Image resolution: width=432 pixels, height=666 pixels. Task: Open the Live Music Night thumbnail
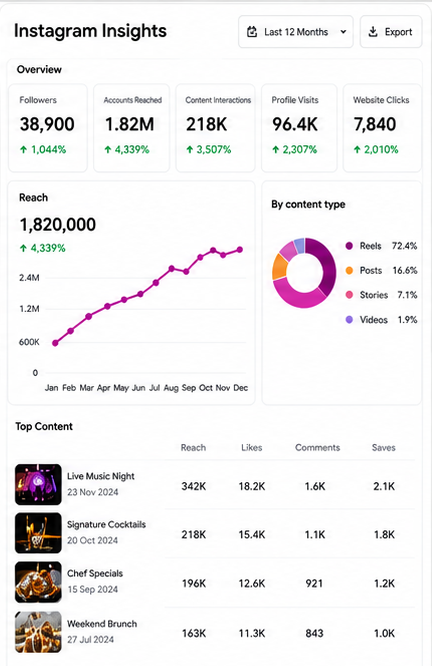coord(38,484)
